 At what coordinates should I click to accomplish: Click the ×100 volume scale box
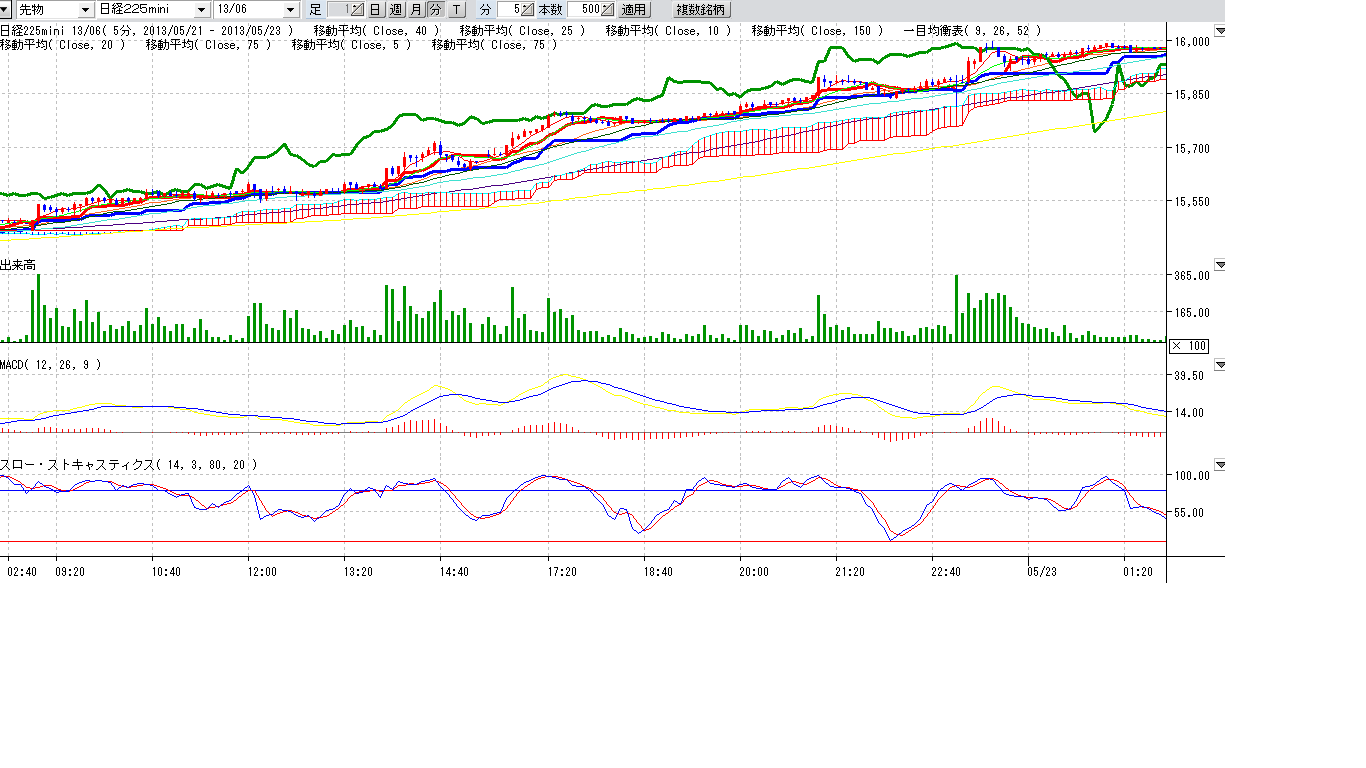coord(1189,346)
